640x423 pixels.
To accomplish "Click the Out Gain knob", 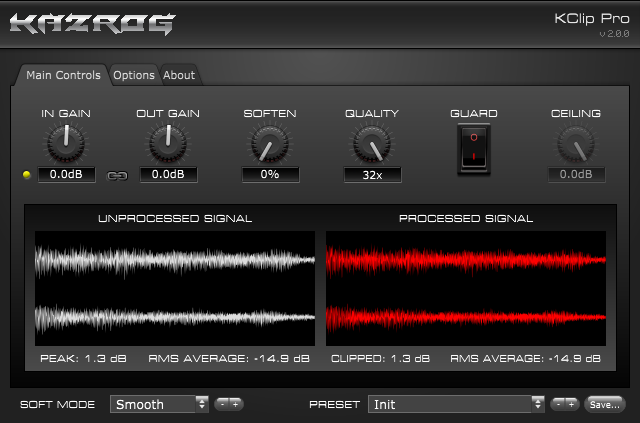I will coord(168,143).
